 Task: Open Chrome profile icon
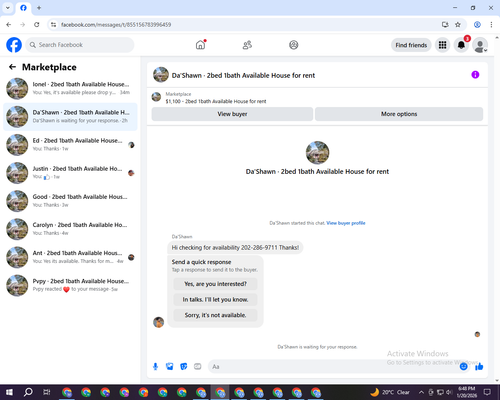pos(477,25)
